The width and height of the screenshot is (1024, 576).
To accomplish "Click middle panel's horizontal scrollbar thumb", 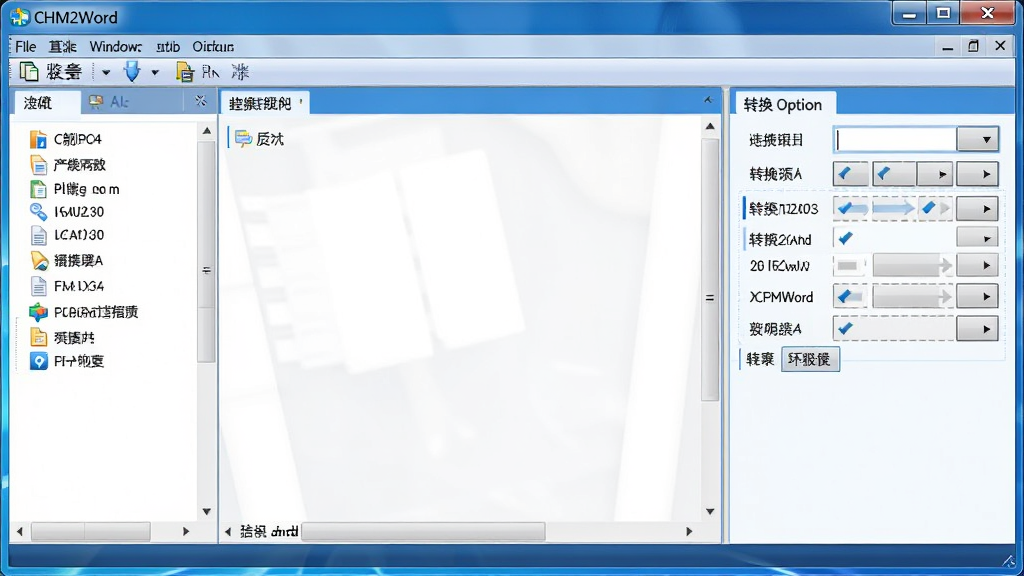I will [423, 532].
